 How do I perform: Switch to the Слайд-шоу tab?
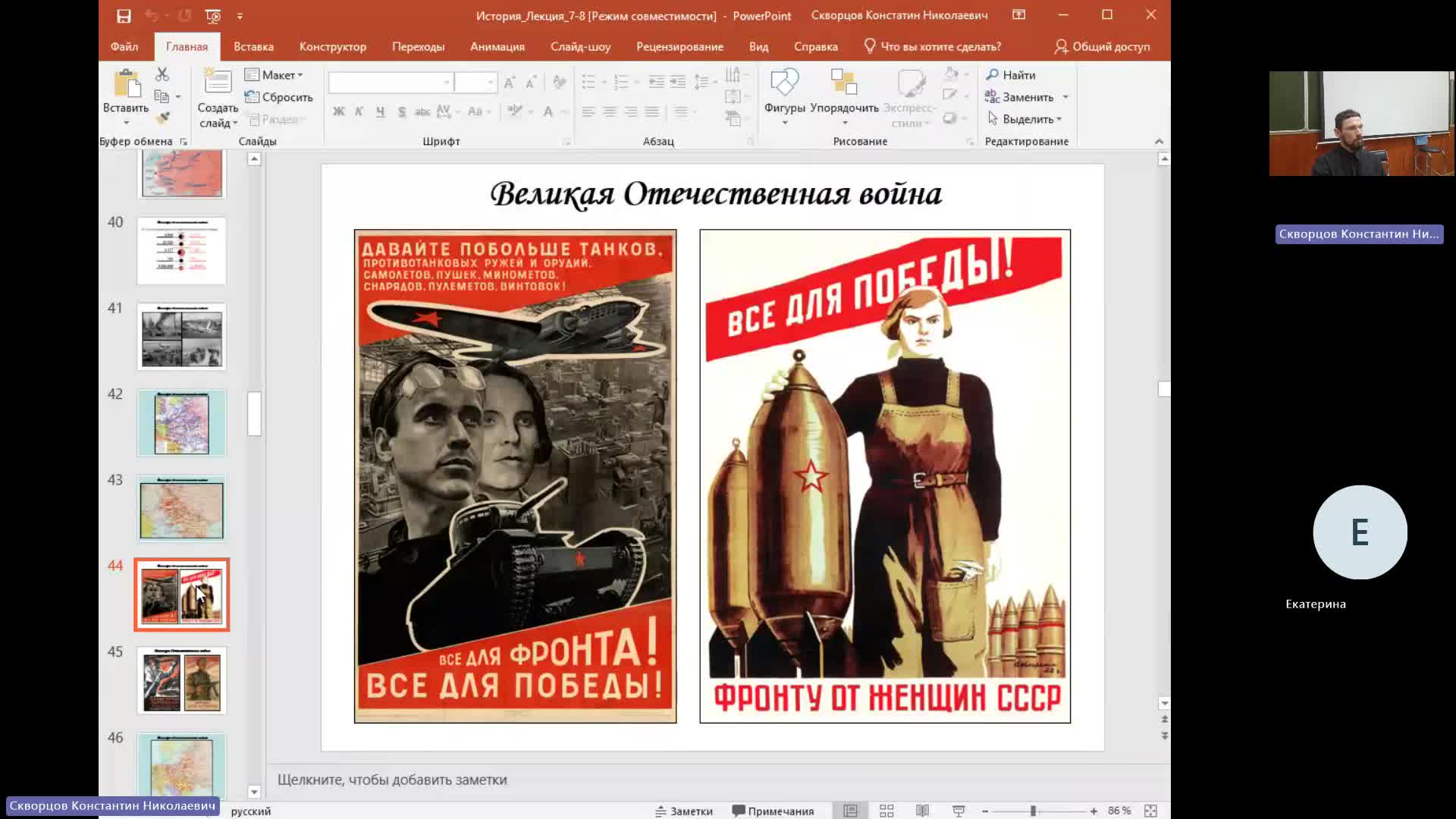click(x=580, y=46)
